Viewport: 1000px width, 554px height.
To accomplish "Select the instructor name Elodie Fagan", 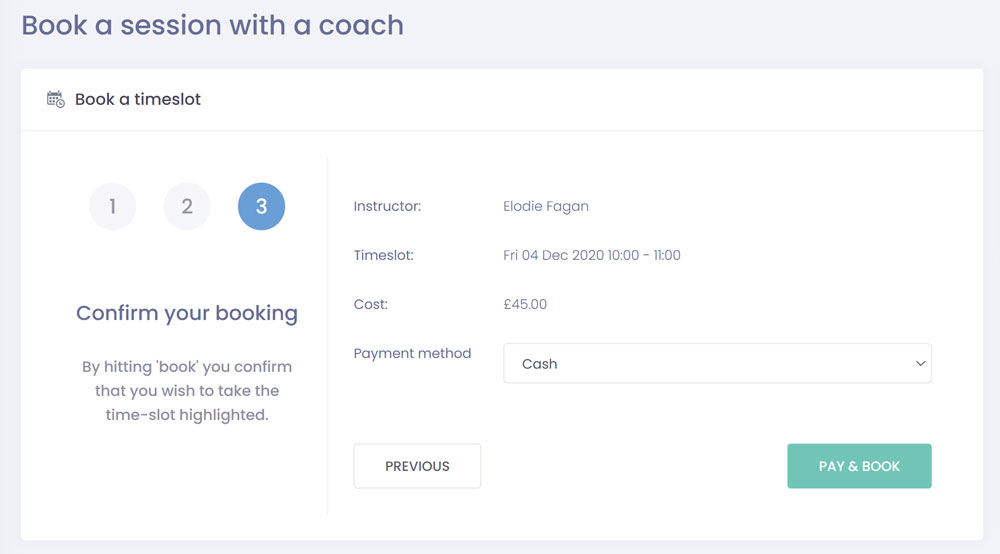I will click(545, 207).
